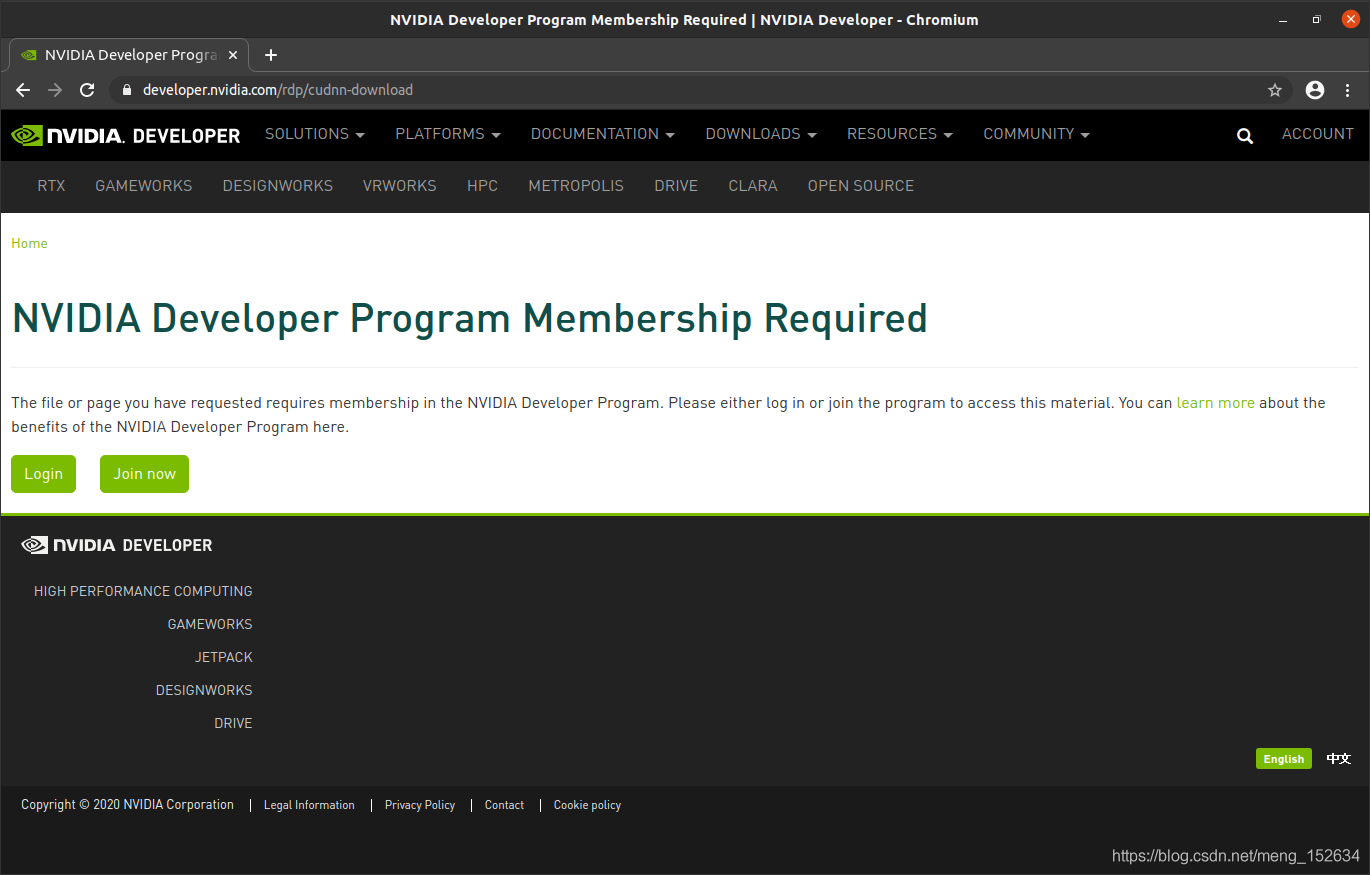Open the Privacy Policy link
The image size is (1370, 875).
tap(420, 805)
